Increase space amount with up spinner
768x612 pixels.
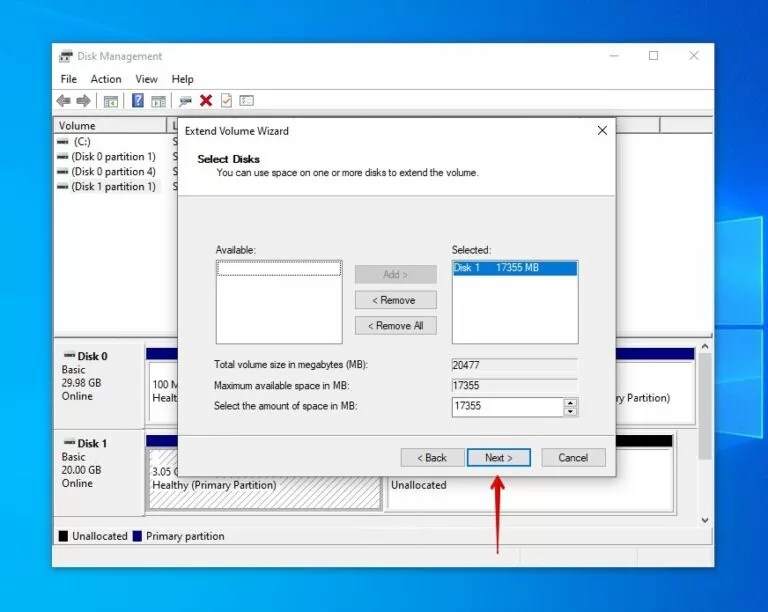pos(570,403)
